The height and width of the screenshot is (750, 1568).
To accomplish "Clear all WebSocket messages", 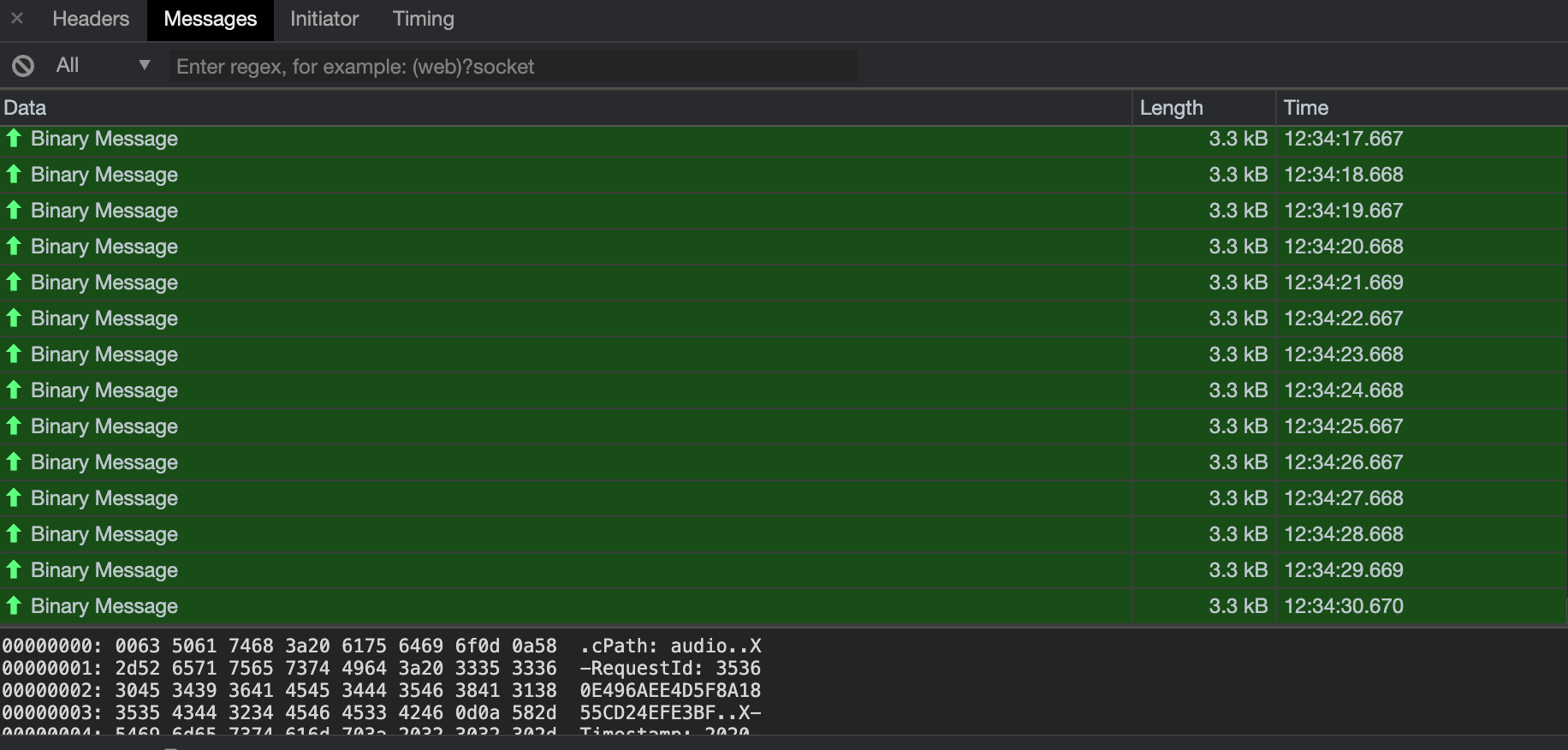I will click(x=23, y=66).
